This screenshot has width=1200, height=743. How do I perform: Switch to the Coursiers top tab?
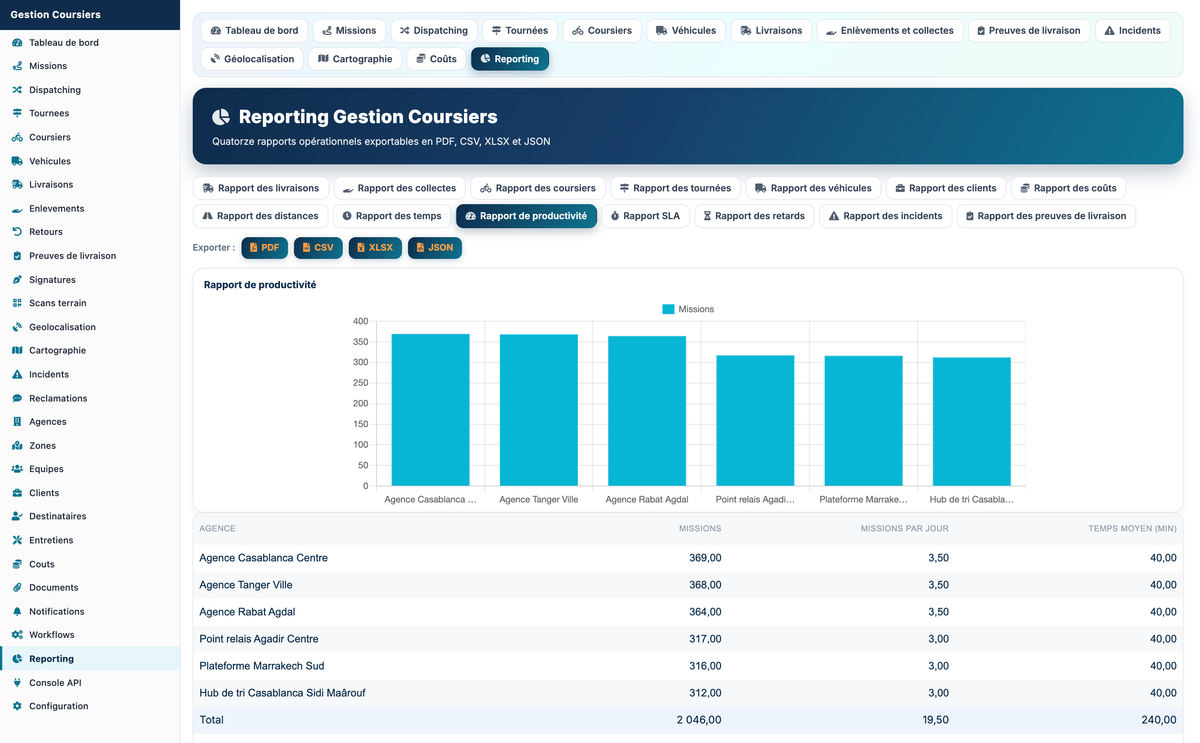coord(602,31)
